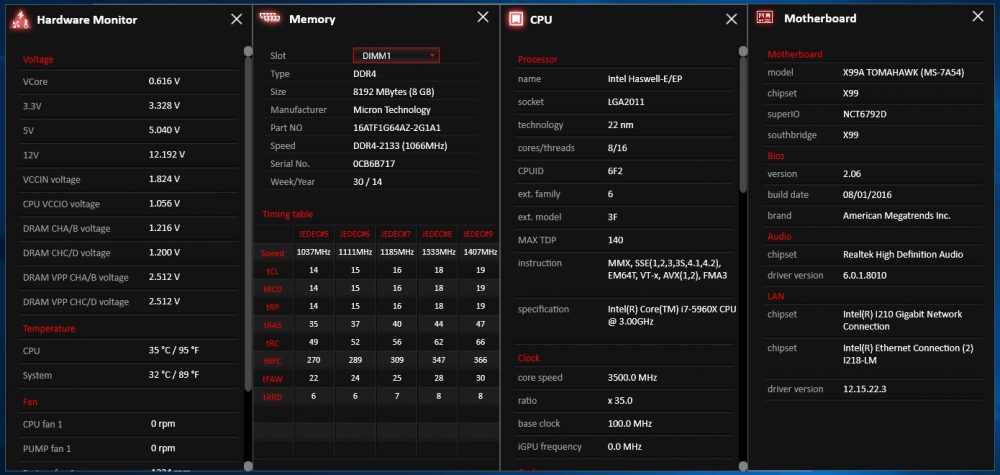Click the Hardware Monitor panel icon

[x=20, y=20]
